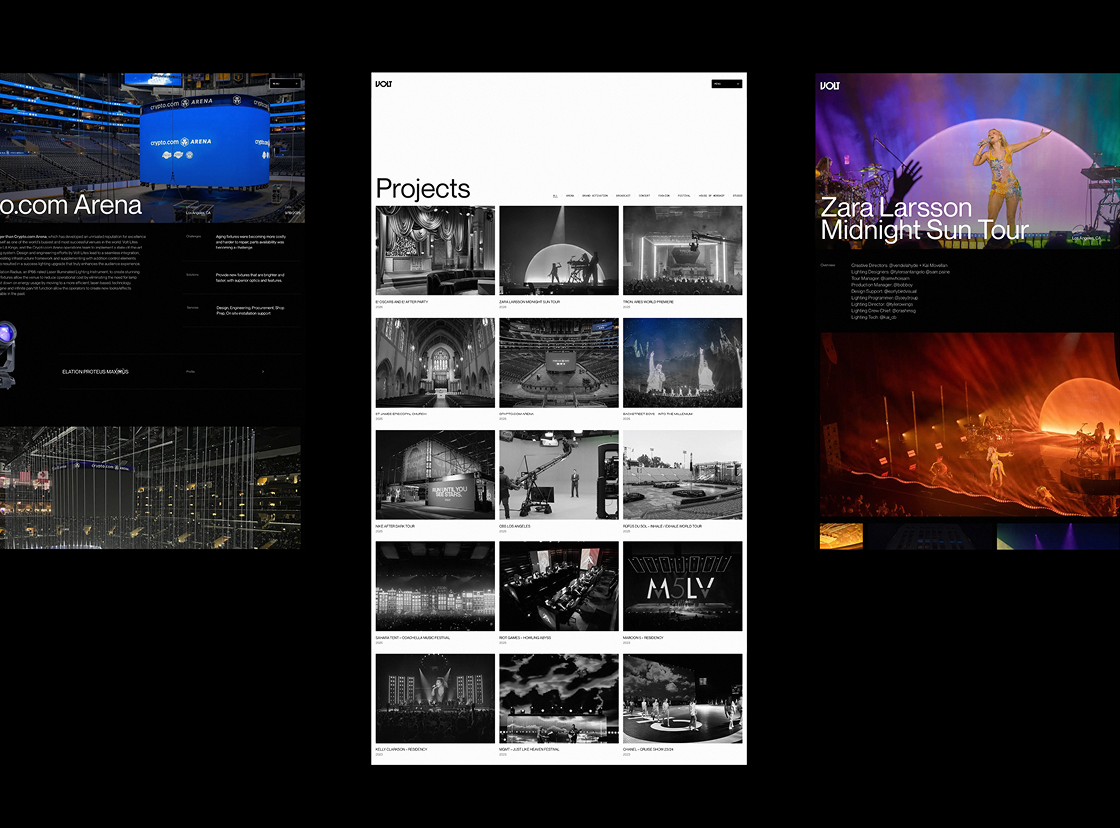Open the Nike After Dark Tour thumbnail
Screen dimensions: 1120x828
tap(435, 474)
